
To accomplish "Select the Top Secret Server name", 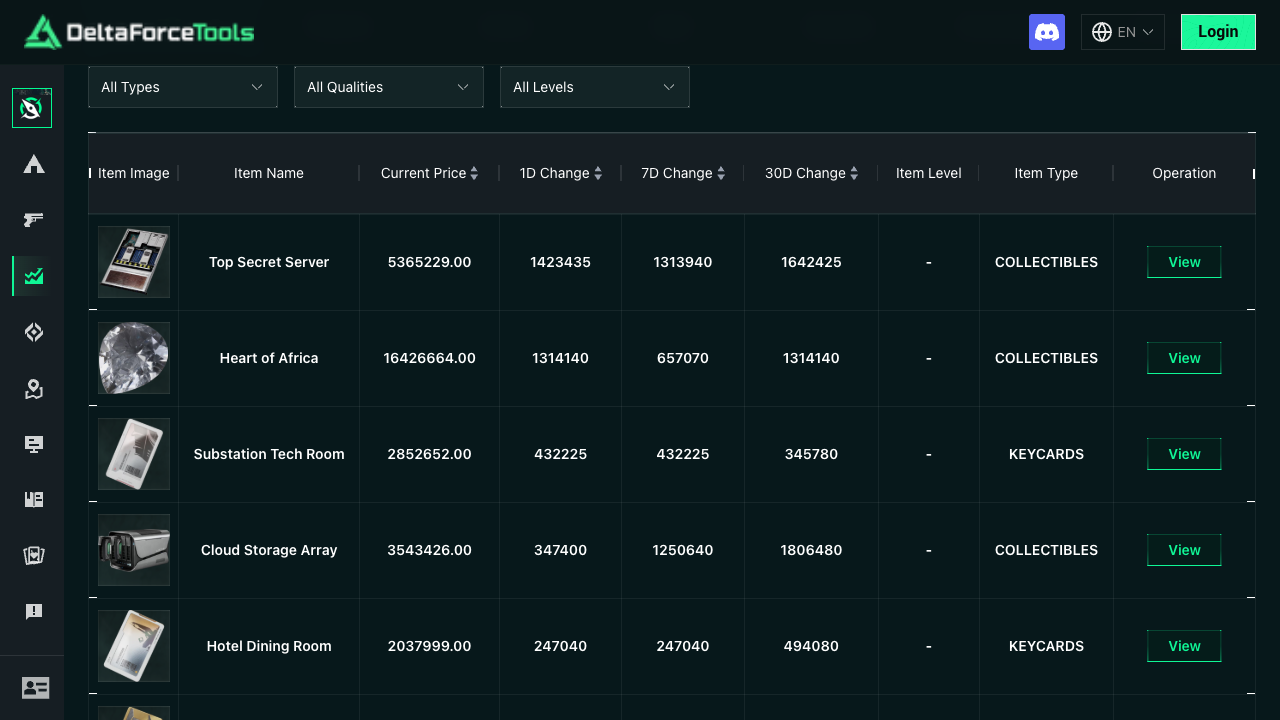I will click(269, 262).
